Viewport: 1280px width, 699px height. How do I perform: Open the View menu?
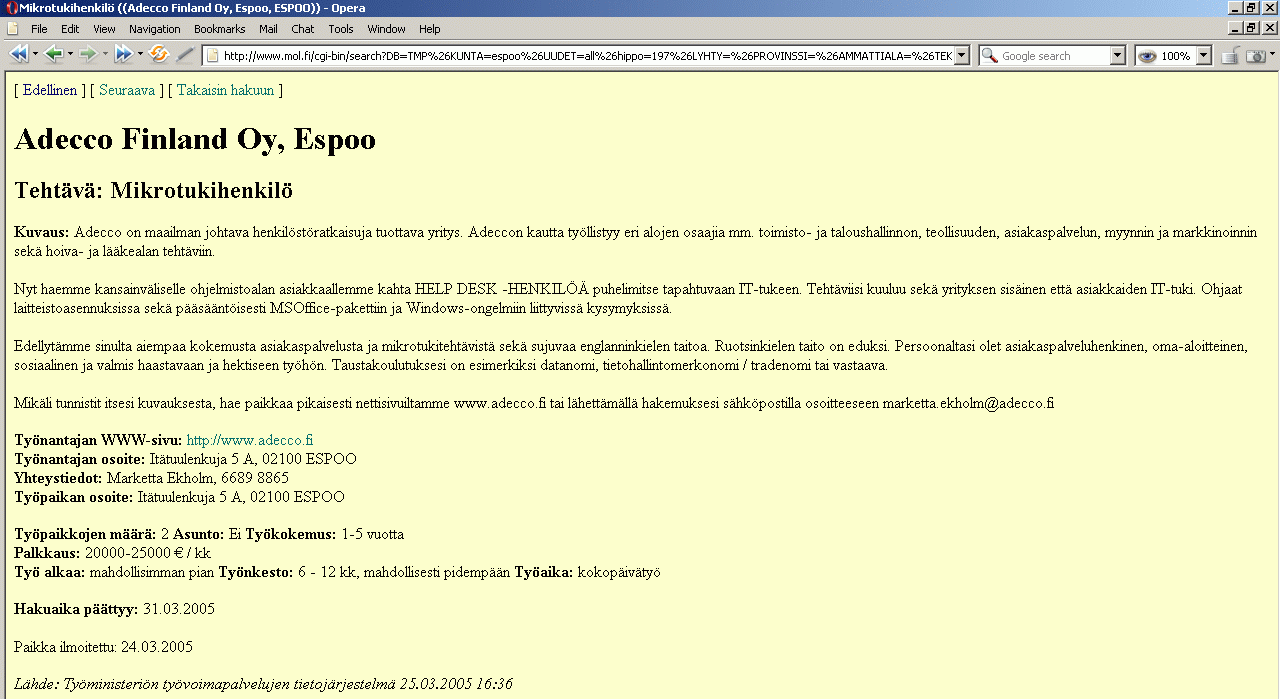click(105, 29)
